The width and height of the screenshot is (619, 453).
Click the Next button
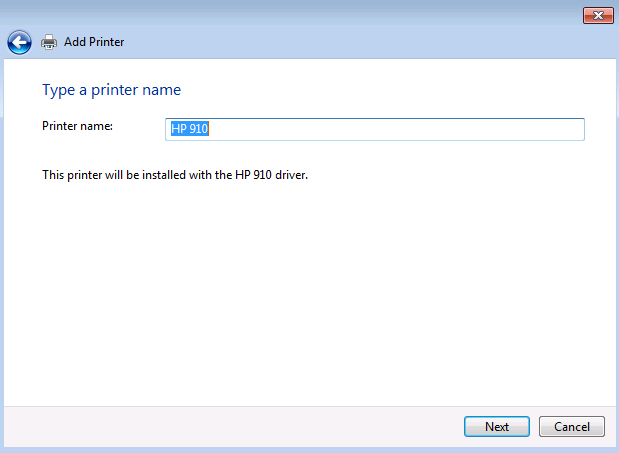tap(497, 427)
